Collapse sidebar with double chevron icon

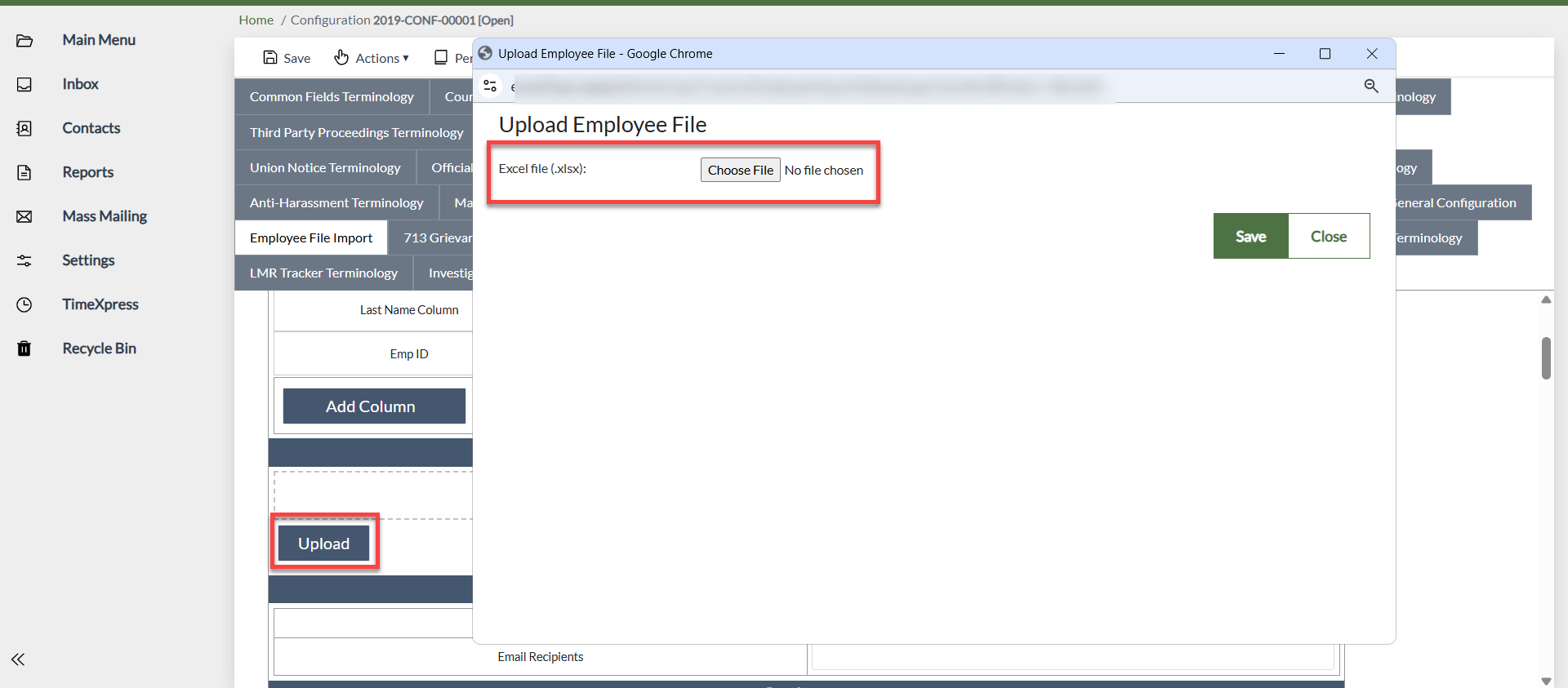(x=18, y=659)
